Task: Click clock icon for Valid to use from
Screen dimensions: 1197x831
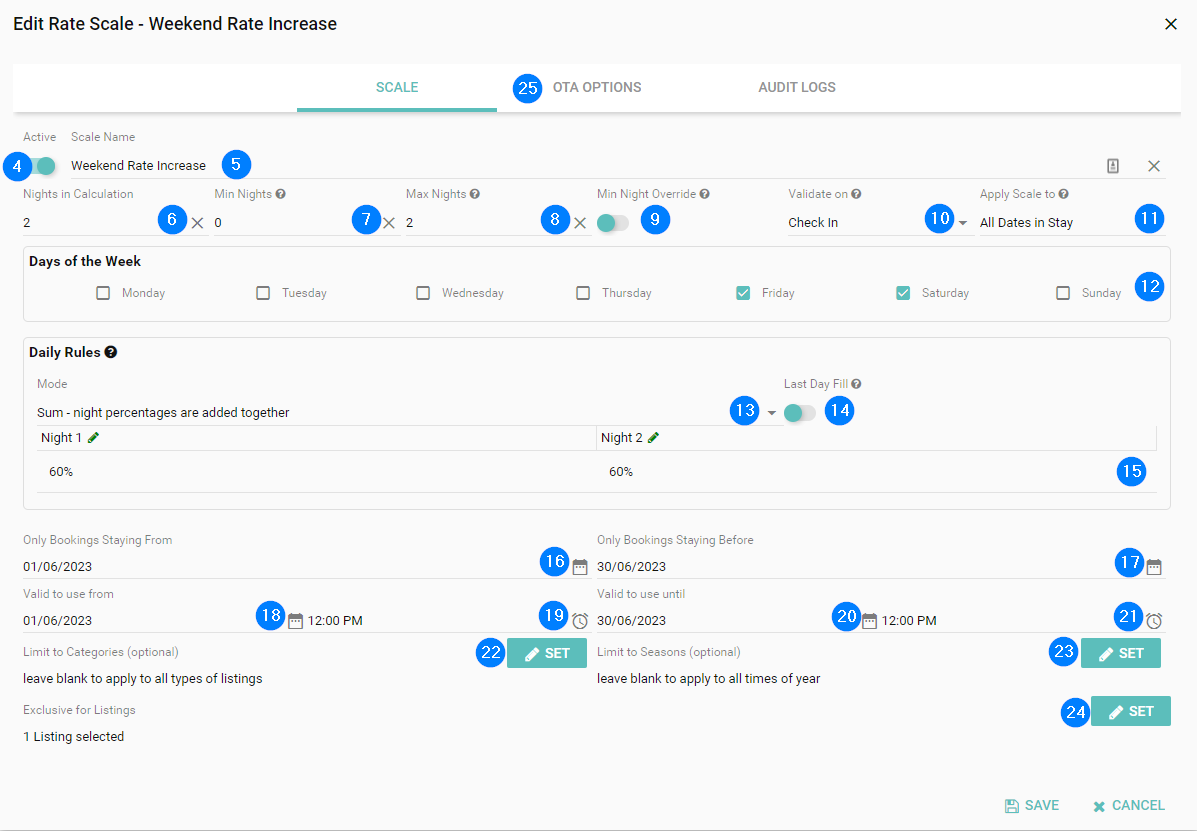Action: click(x=580, y=621)
